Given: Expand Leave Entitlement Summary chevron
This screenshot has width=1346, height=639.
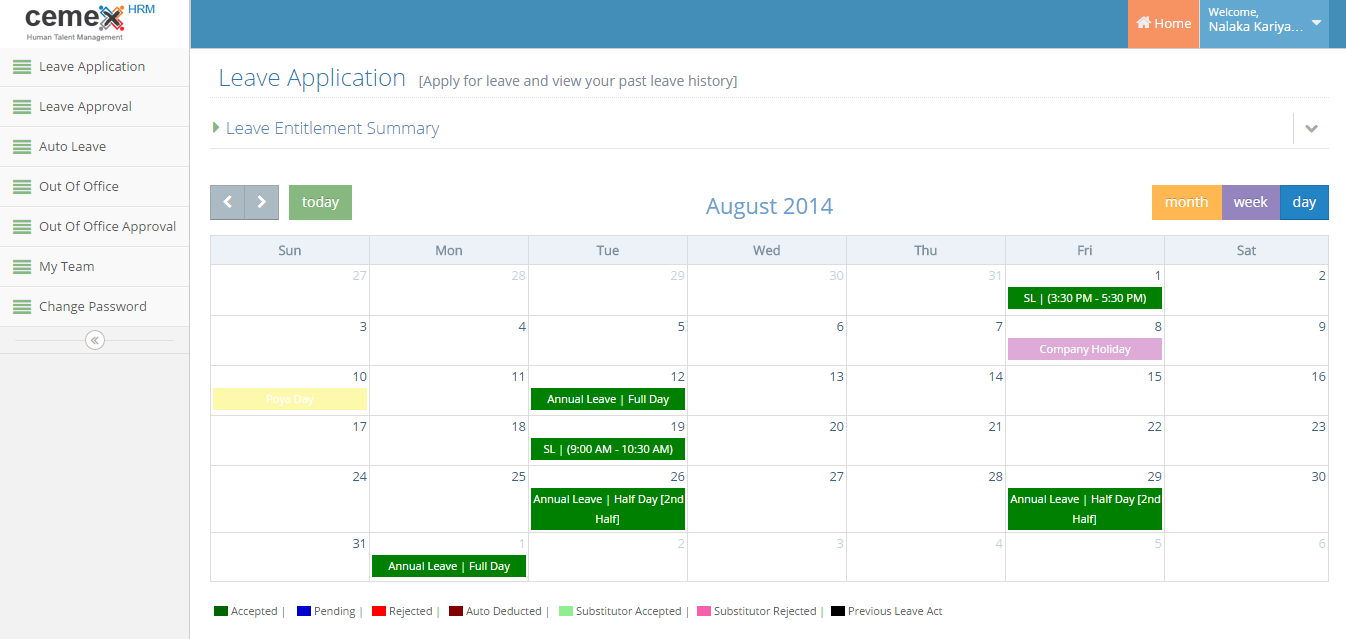Looking at the screenshot, I should 1312,128.
